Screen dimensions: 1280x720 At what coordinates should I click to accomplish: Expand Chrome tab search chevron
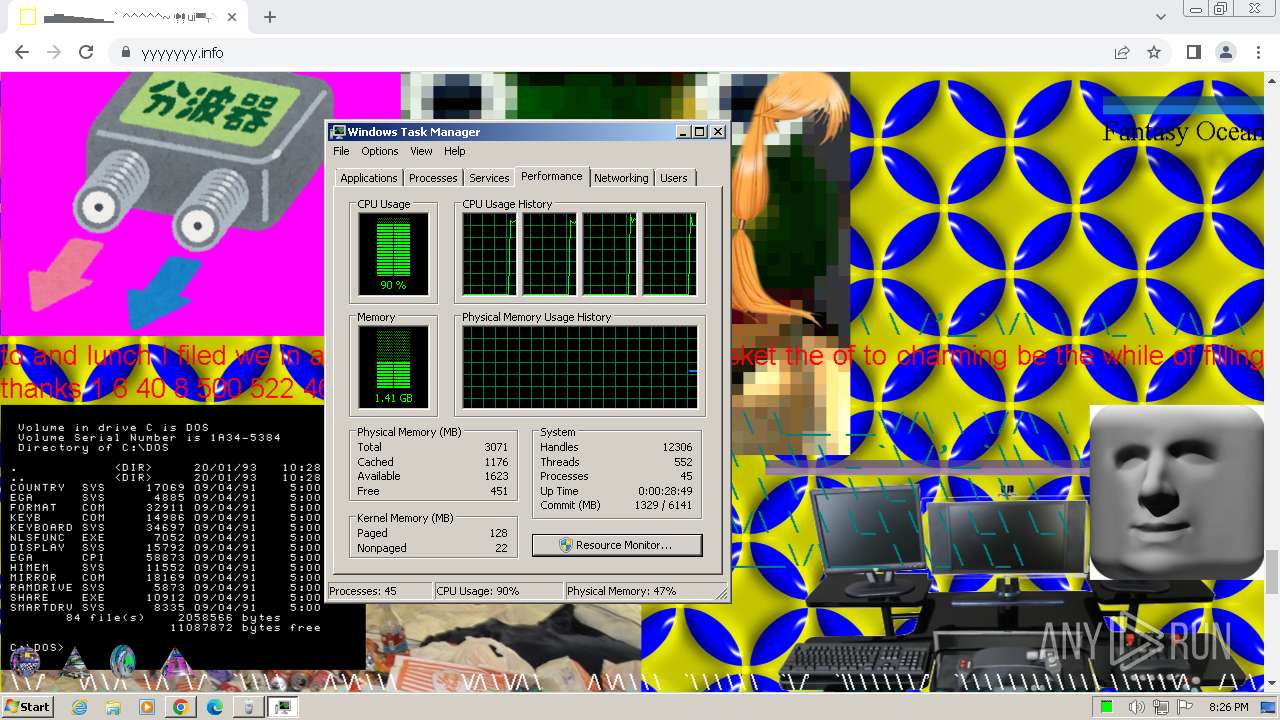[x=1161, y=17]
